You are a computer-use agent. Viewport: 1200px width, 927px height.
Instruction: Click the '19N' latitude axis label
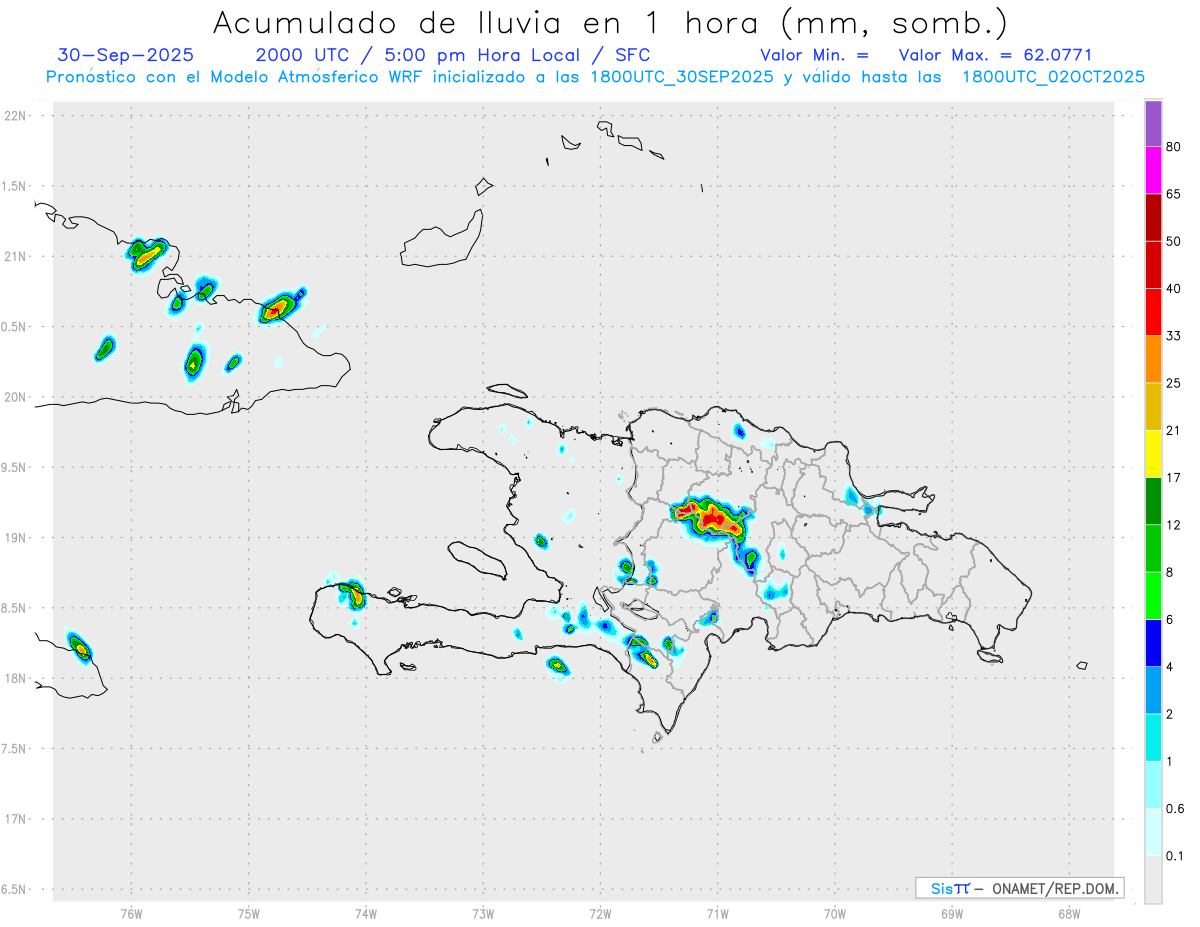coord(16,537)
